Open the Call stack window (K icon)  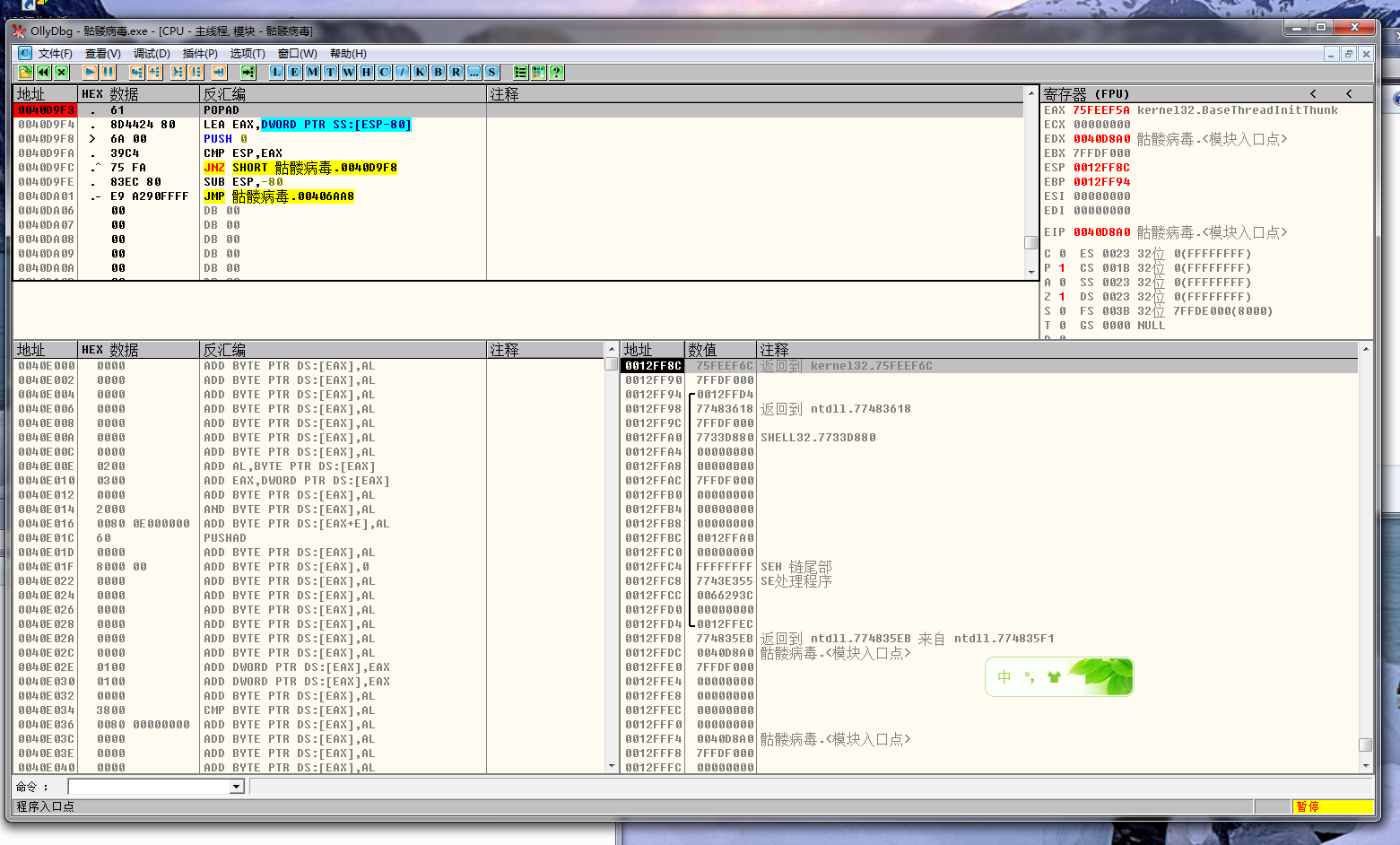click(x=420, y=72)
